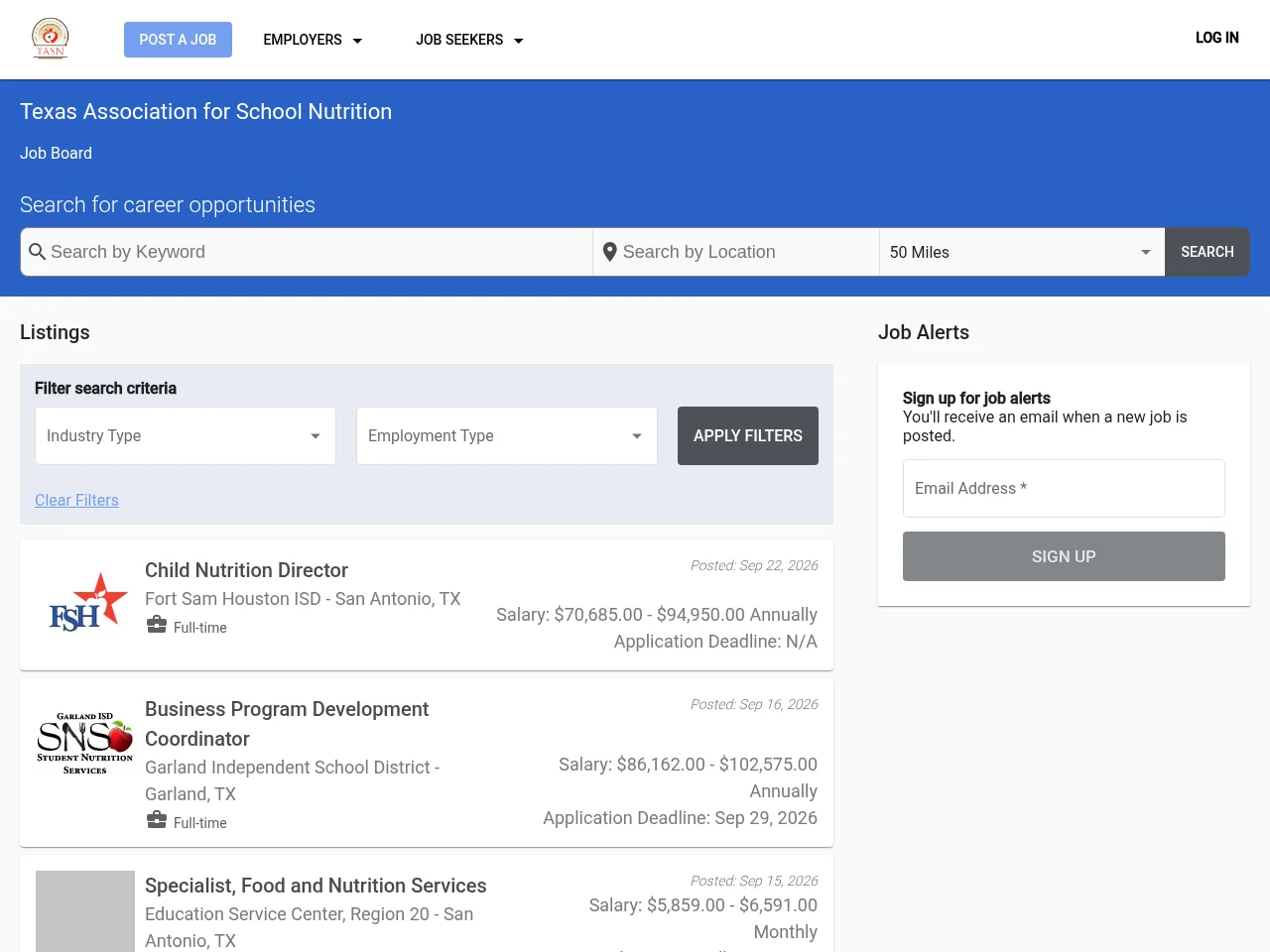
Task: Click 'Posted: Sep 22, 2026' text
Action: 754,565
